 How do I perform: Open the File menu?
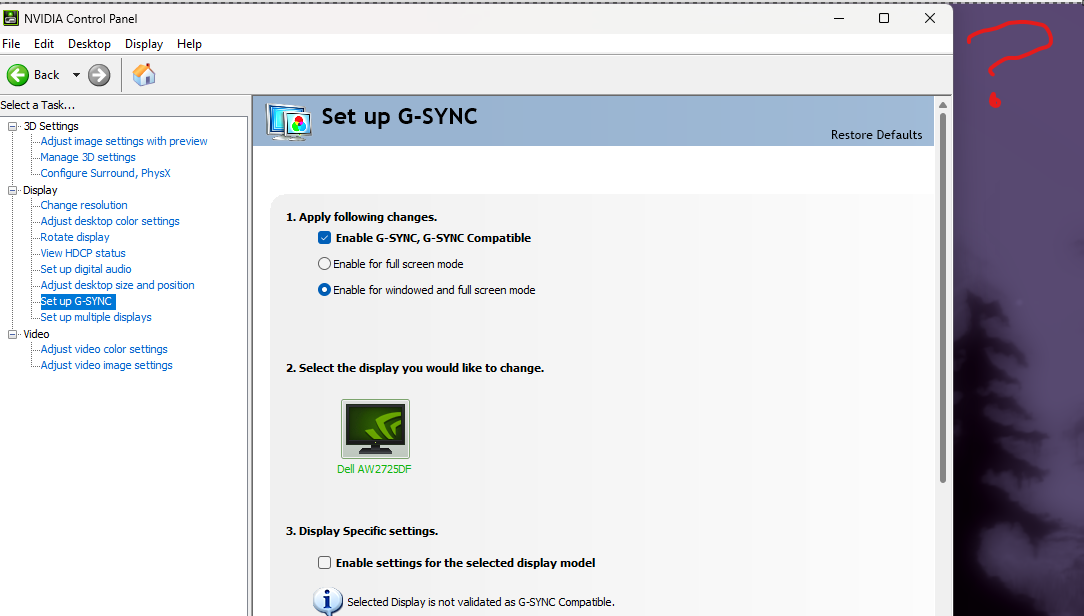[11, 44]
